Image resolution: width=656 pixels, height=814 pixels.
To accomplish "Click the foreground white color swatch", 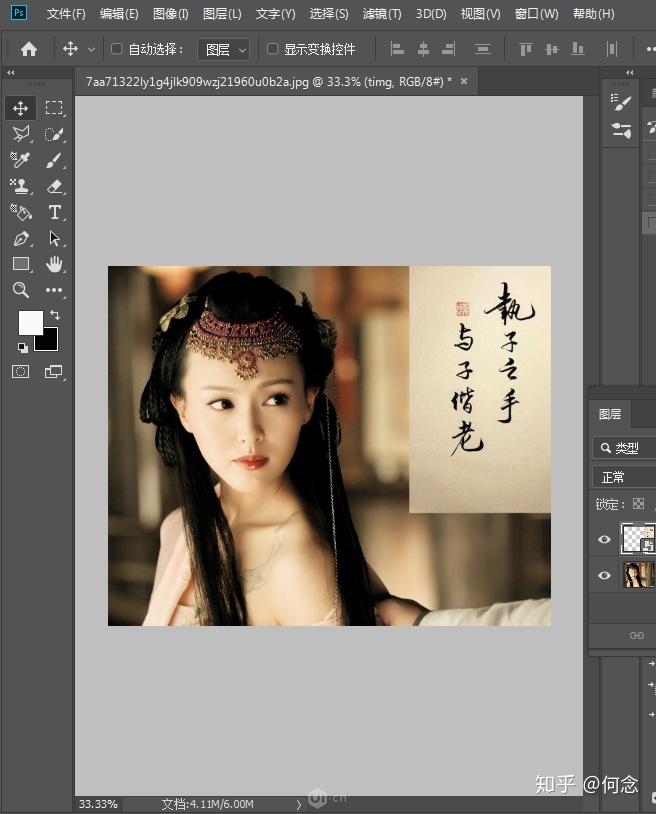I will 31,323.
